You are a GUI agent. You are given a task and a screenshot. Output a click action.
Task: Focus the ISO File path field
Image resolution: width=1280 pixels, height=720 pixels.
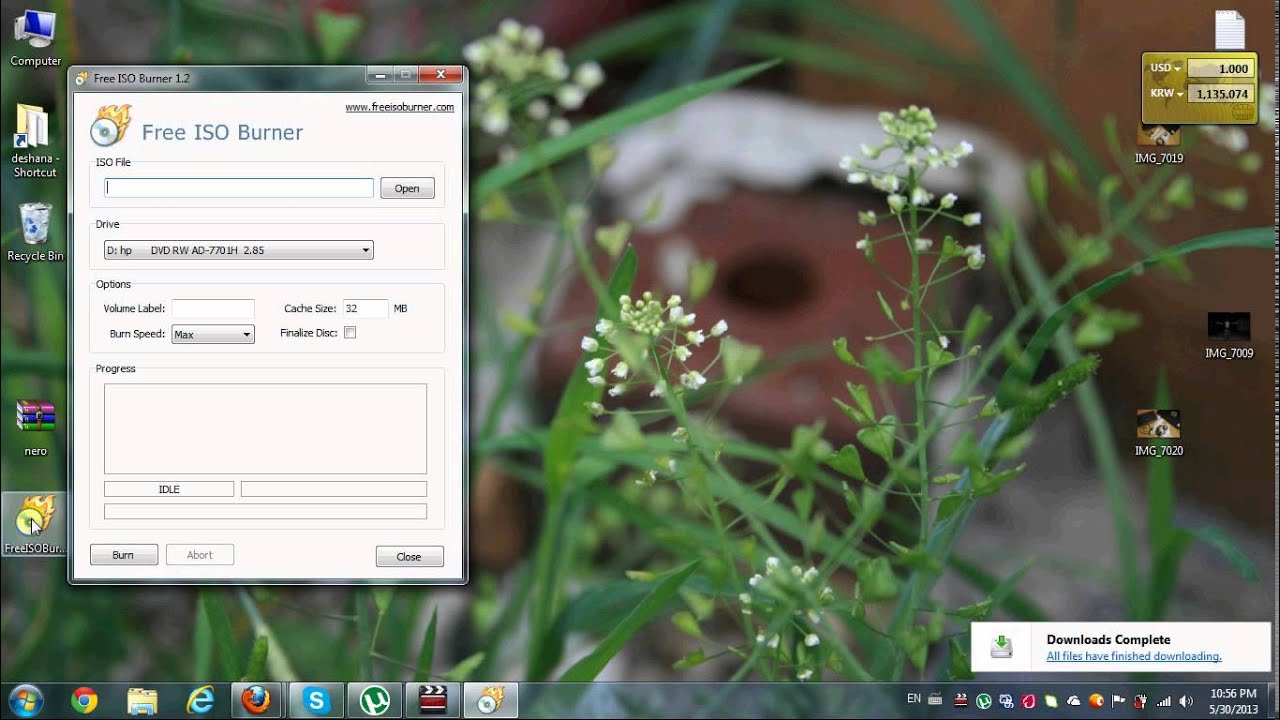239,188
